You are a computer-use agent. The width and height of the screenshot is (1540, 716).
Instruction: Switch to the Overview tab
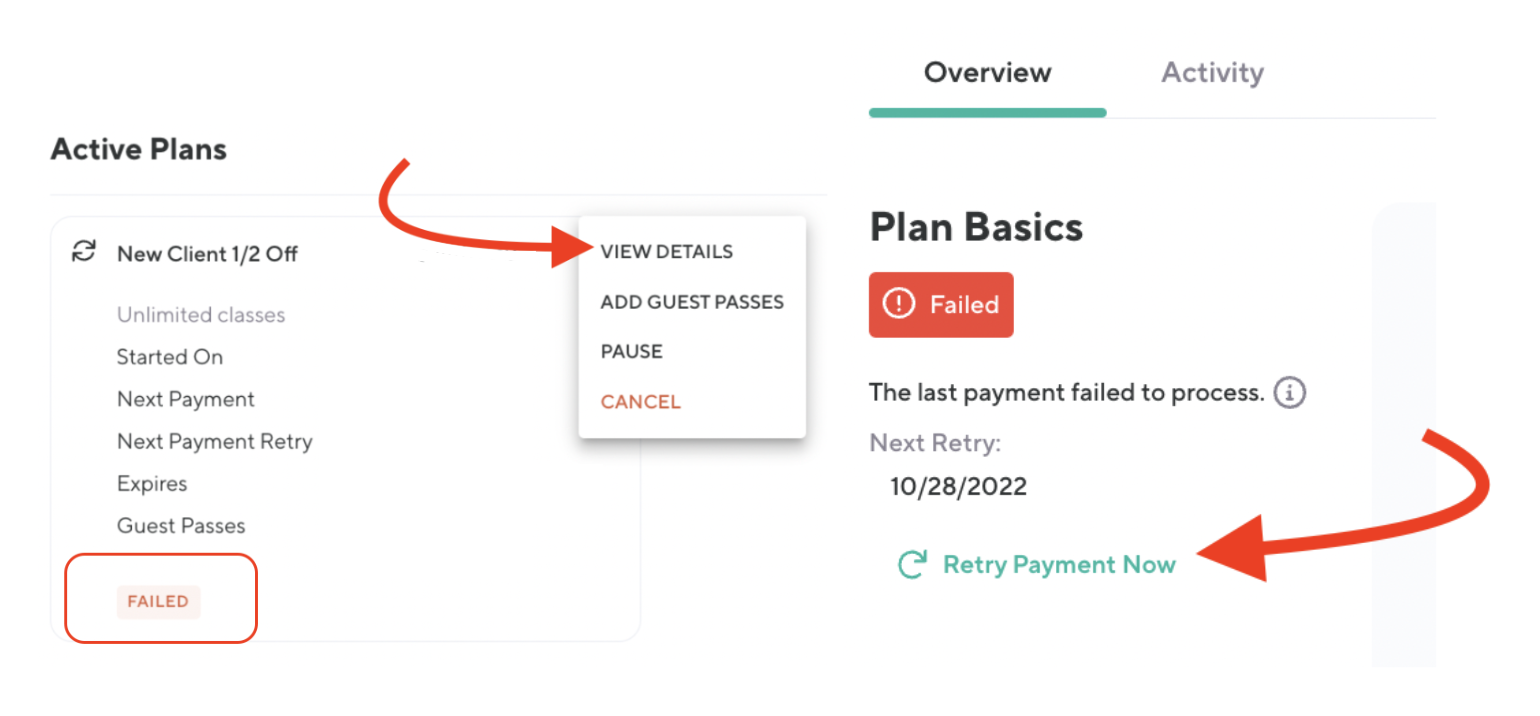click(x=987, y=73)
